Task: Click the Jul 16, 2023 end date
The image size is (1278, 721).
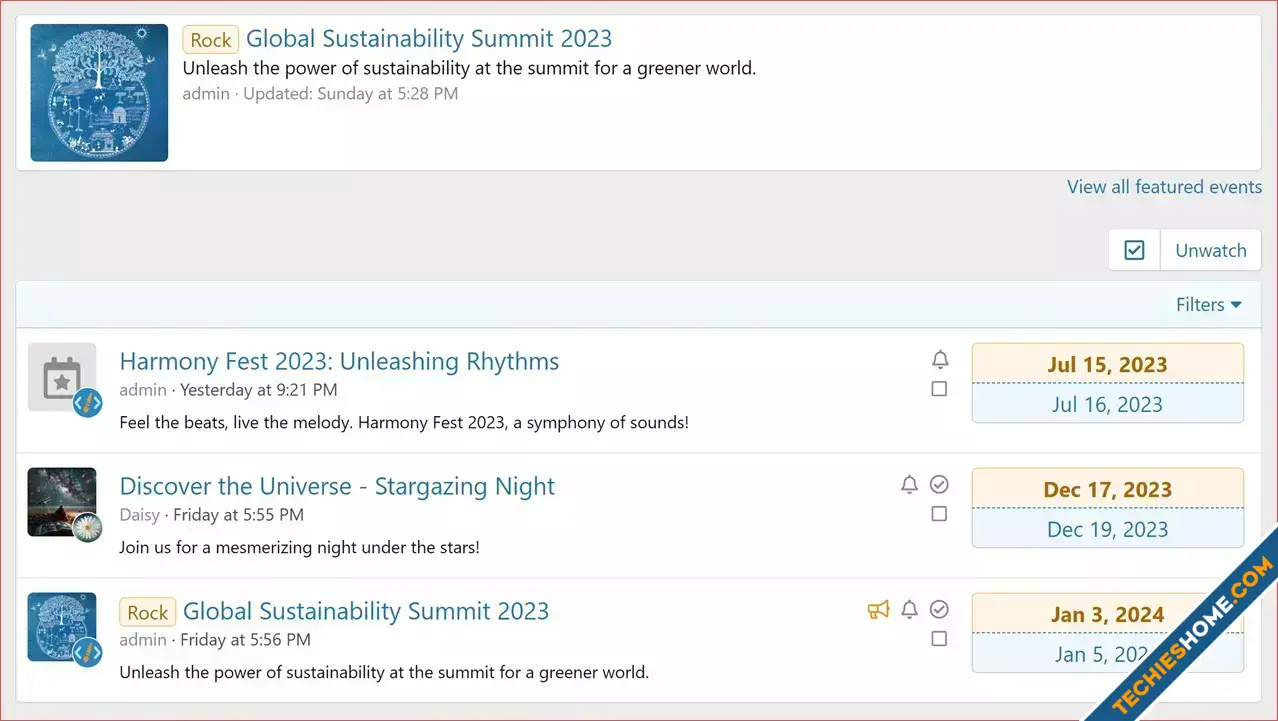Action: 1108,404
